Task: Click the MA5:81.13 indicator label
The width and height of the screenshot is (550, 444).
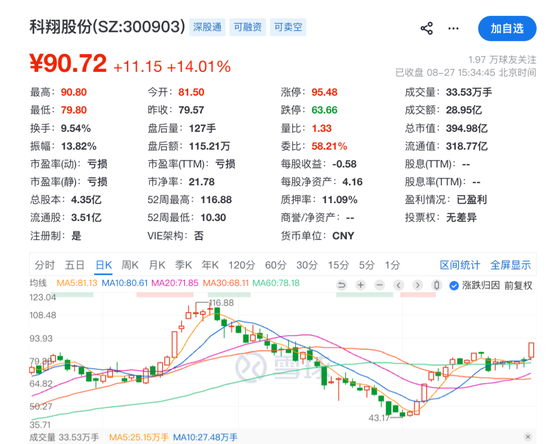Action: (77, 283)
